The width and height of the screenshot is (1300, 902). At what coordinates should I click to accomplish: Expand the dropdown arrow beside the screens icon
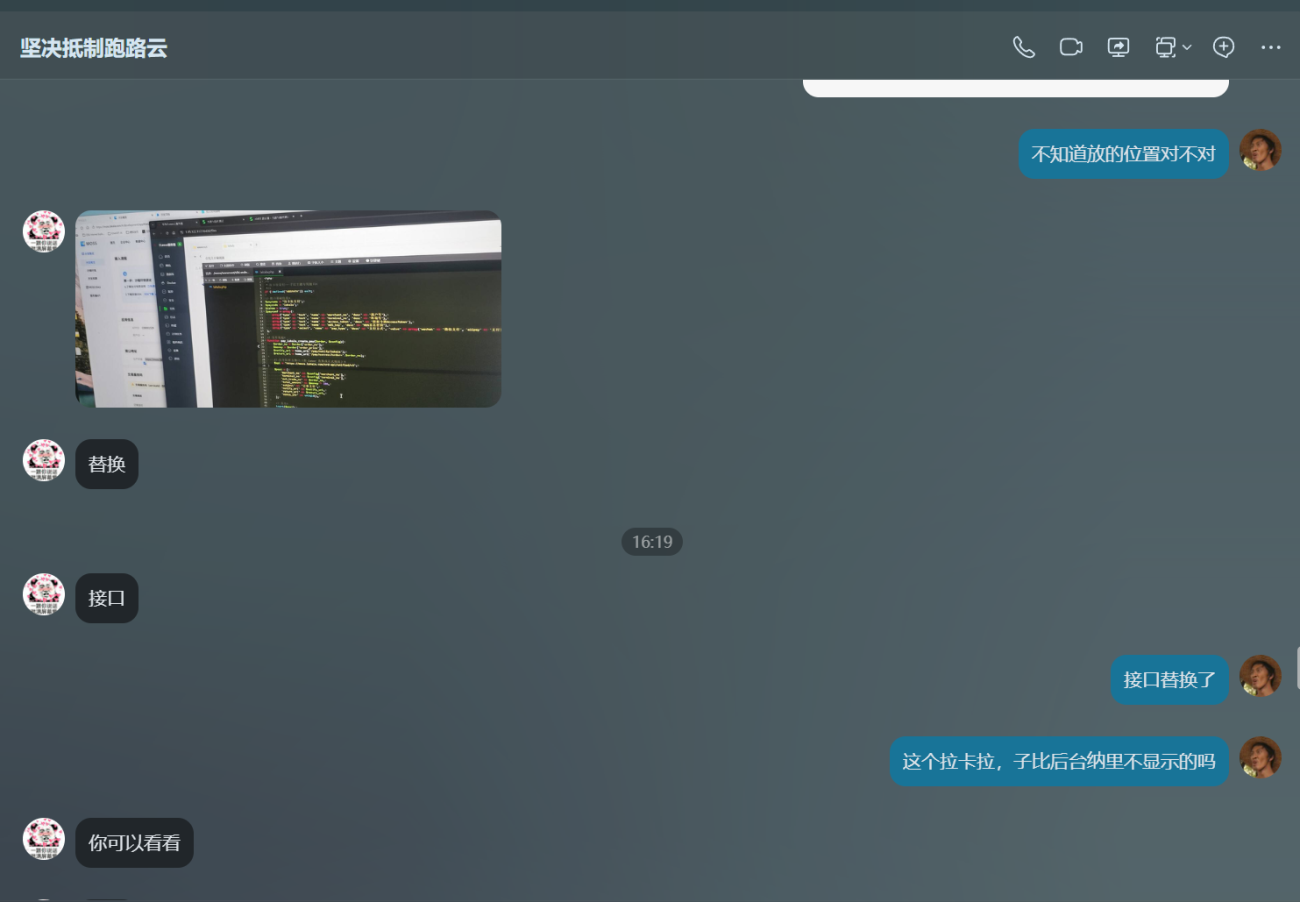[1187, 47]
